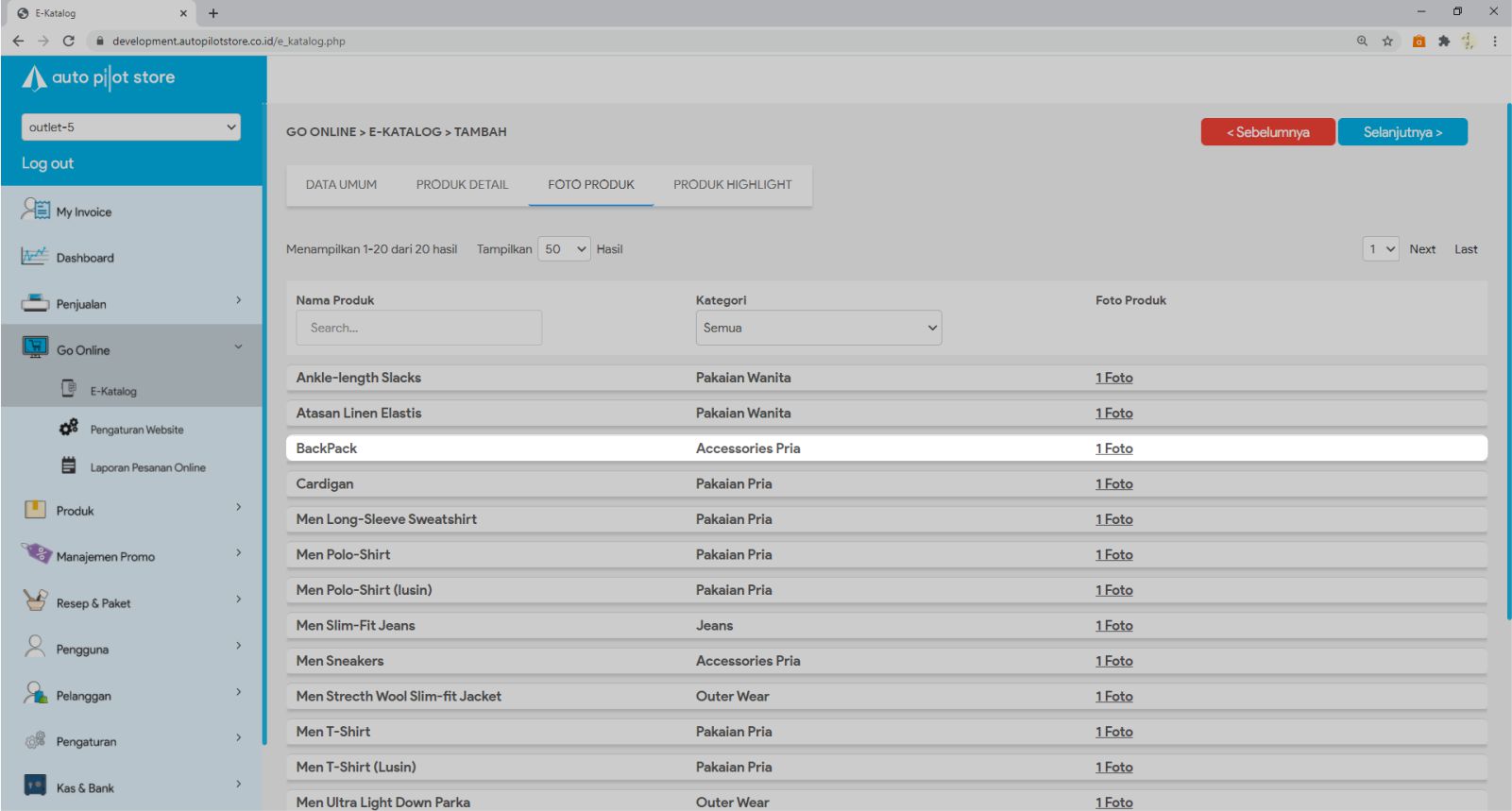Open the 1 Foto link for BackPack
1512x811 pixels.
(1113, 448)
